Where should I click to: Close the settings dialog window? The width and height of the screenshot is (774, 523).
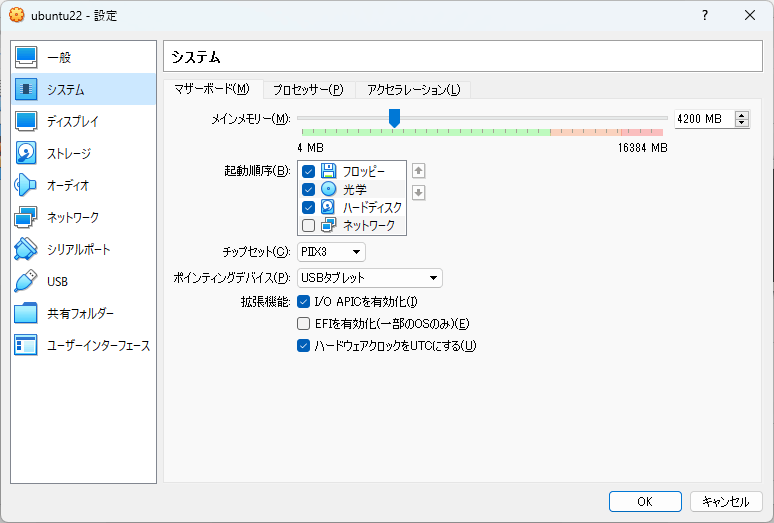click(750, 15)
